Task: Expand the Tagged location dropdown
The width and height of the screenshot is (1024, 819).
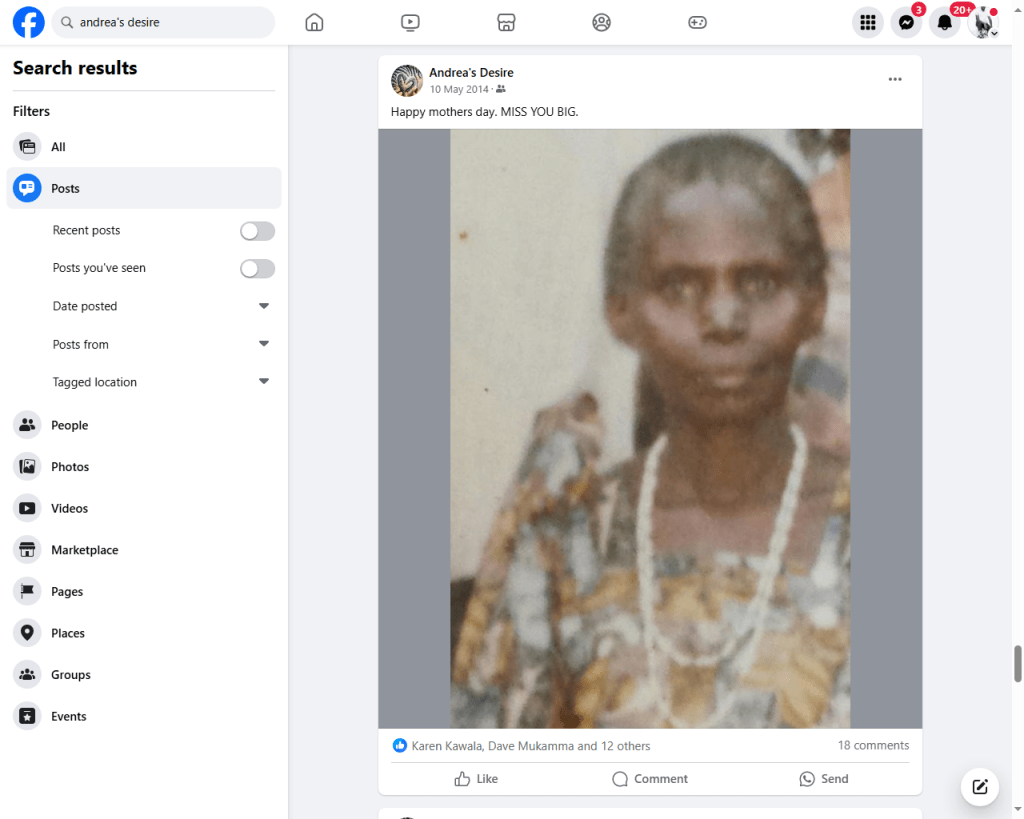Action: click(264, 382)
